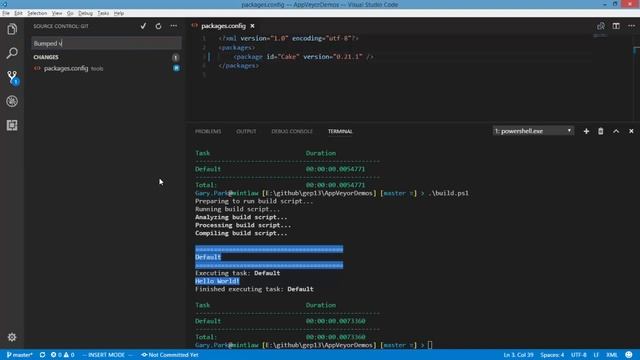
Task: Change indentation via Spaces: 4
Action: (x=552, y=355)
